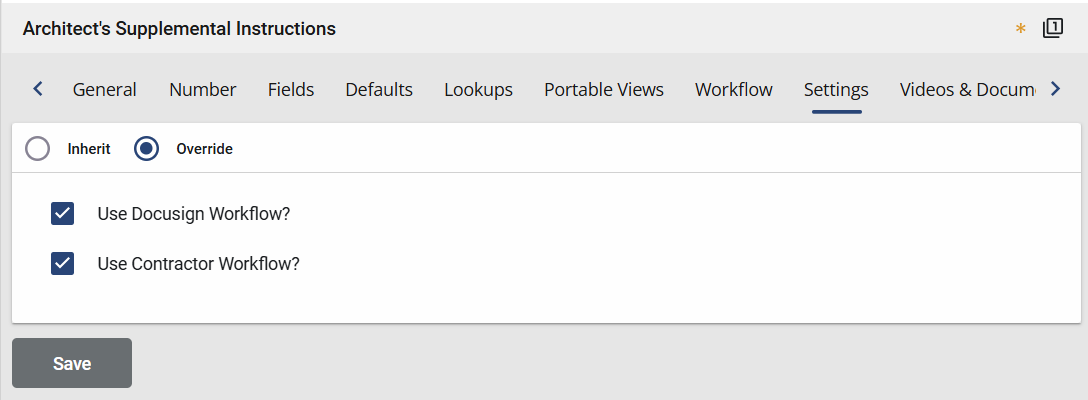
Task: Select the Inherit radio button
Action: 38,149
